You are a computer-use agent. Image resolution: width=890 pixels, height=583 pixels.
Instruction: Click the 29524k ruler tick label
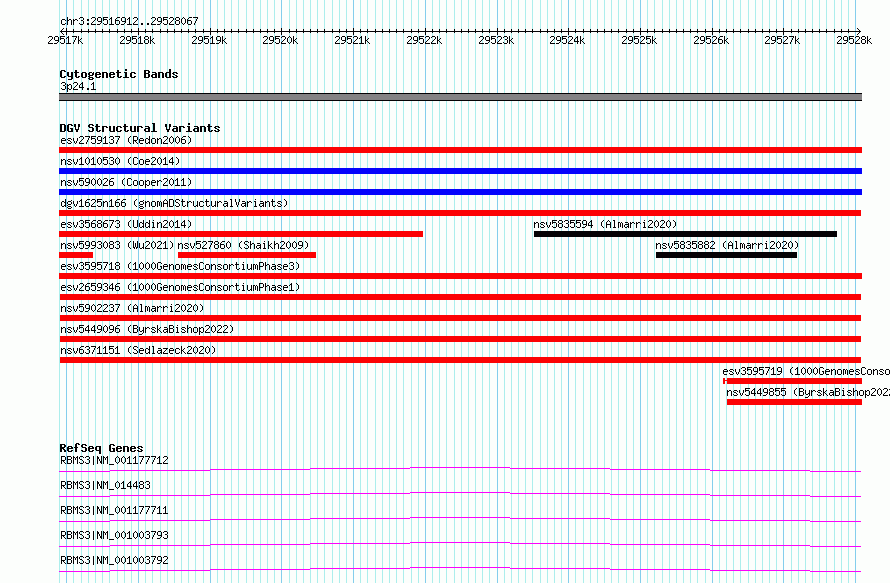click(x=567, y=40)
